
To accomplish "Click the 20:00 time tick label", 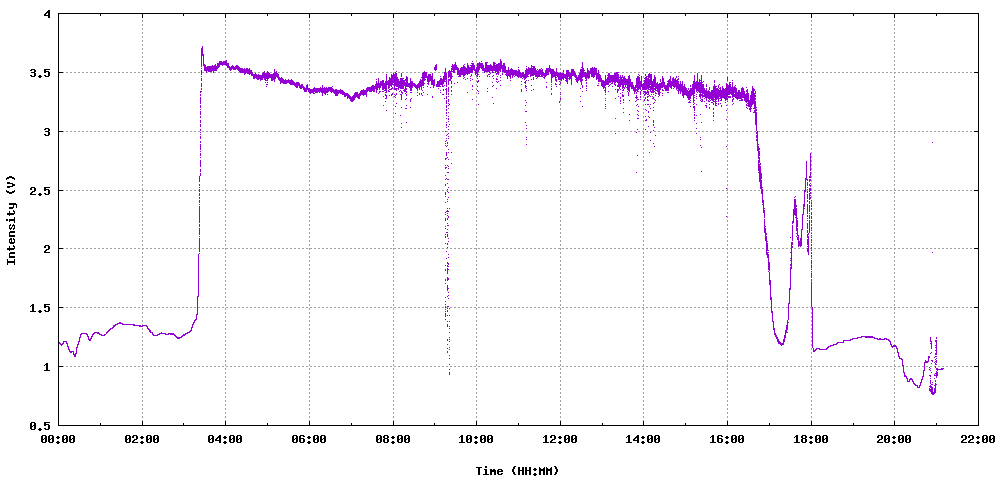I will (x=894, y=439).
